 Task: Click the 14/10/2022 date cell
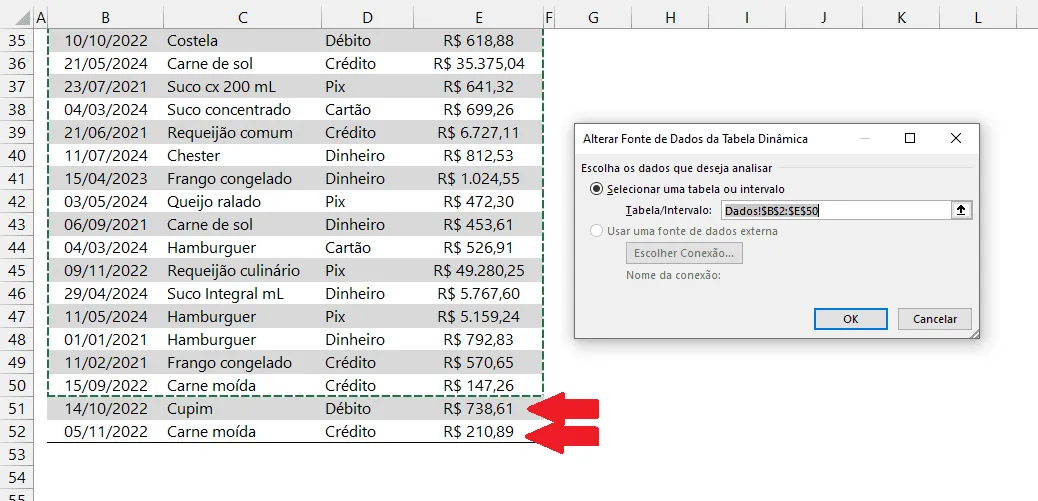click(106, 409)
